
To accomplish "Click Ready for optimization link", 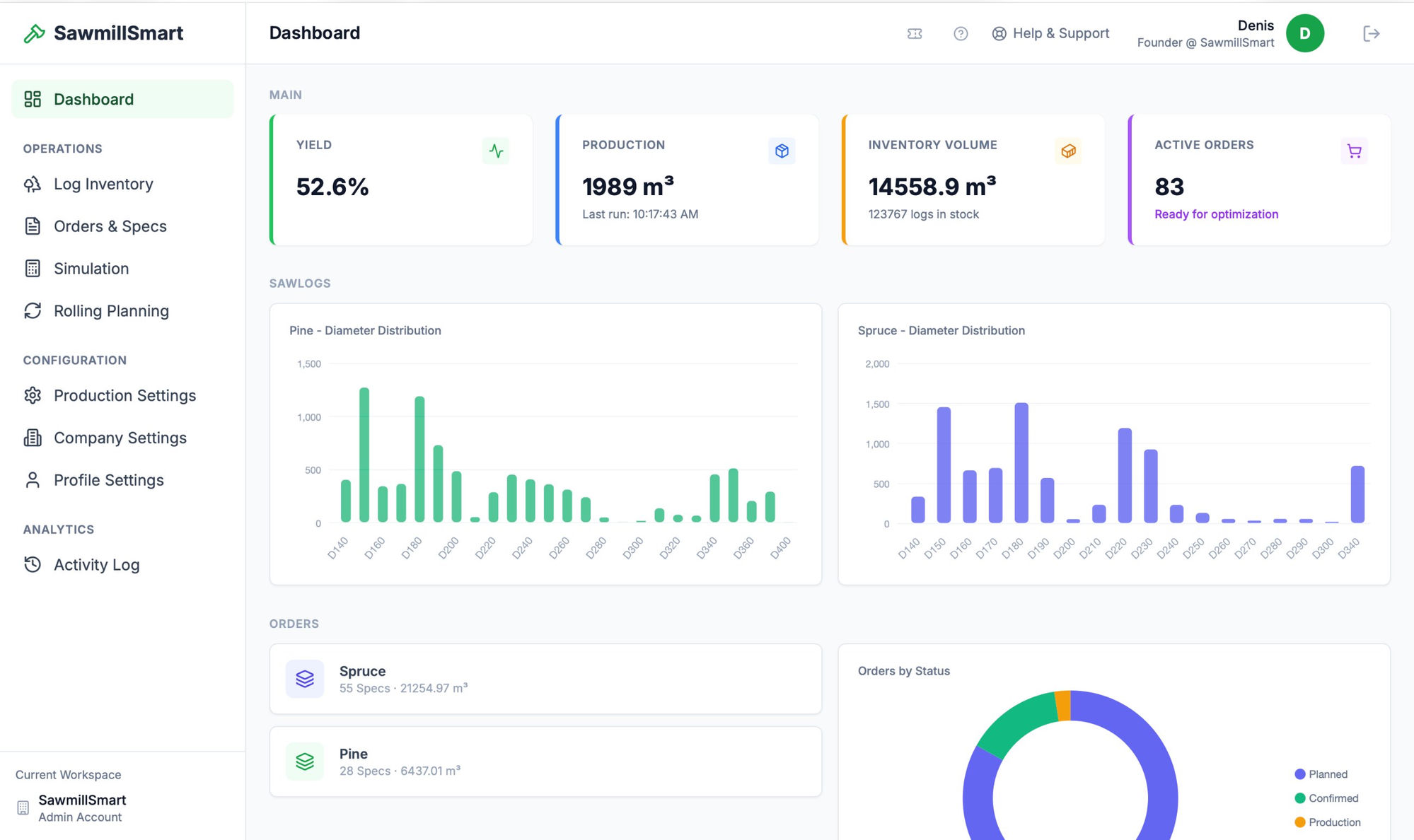I will point(1216,214).
